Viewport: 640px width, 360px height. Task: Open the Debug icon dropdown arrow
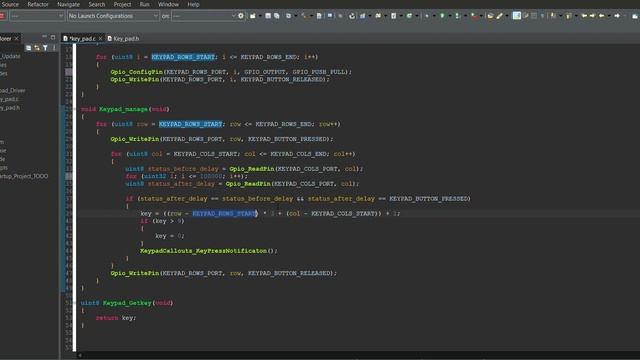coord(434,16)
